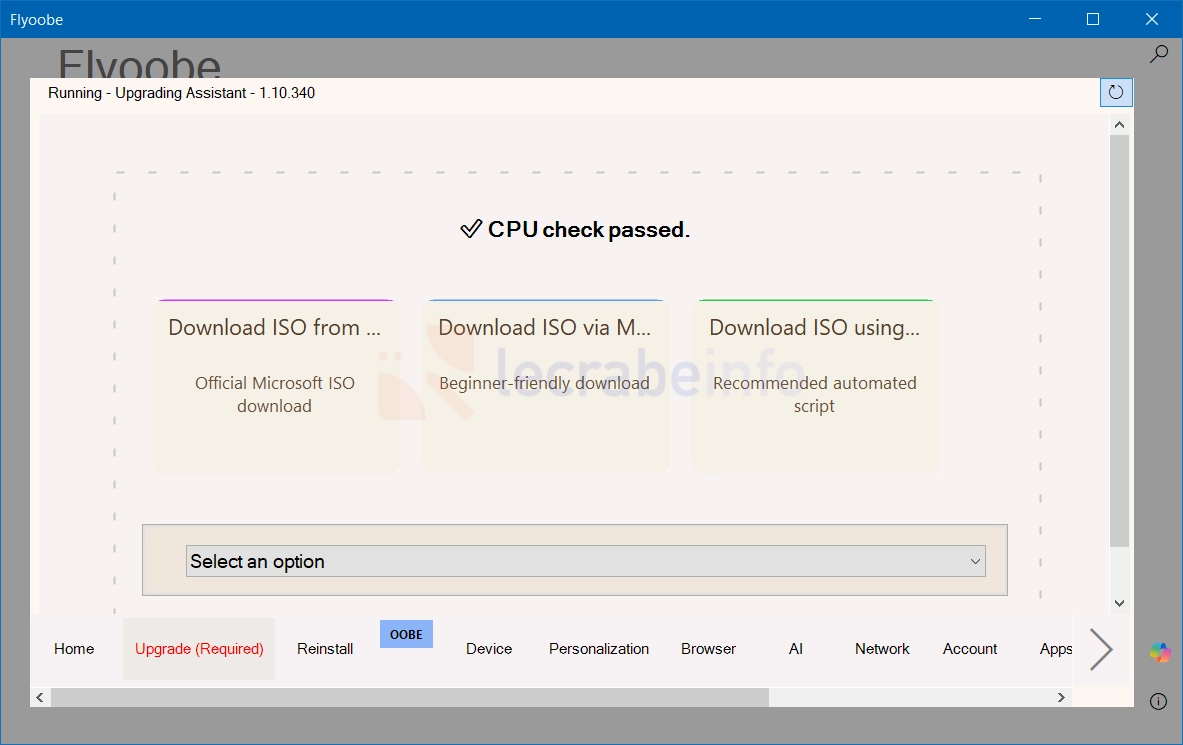The image size is (1183, 745).
Task: Click the dropdown arrow in the option combo box
Action: point(975,562)
